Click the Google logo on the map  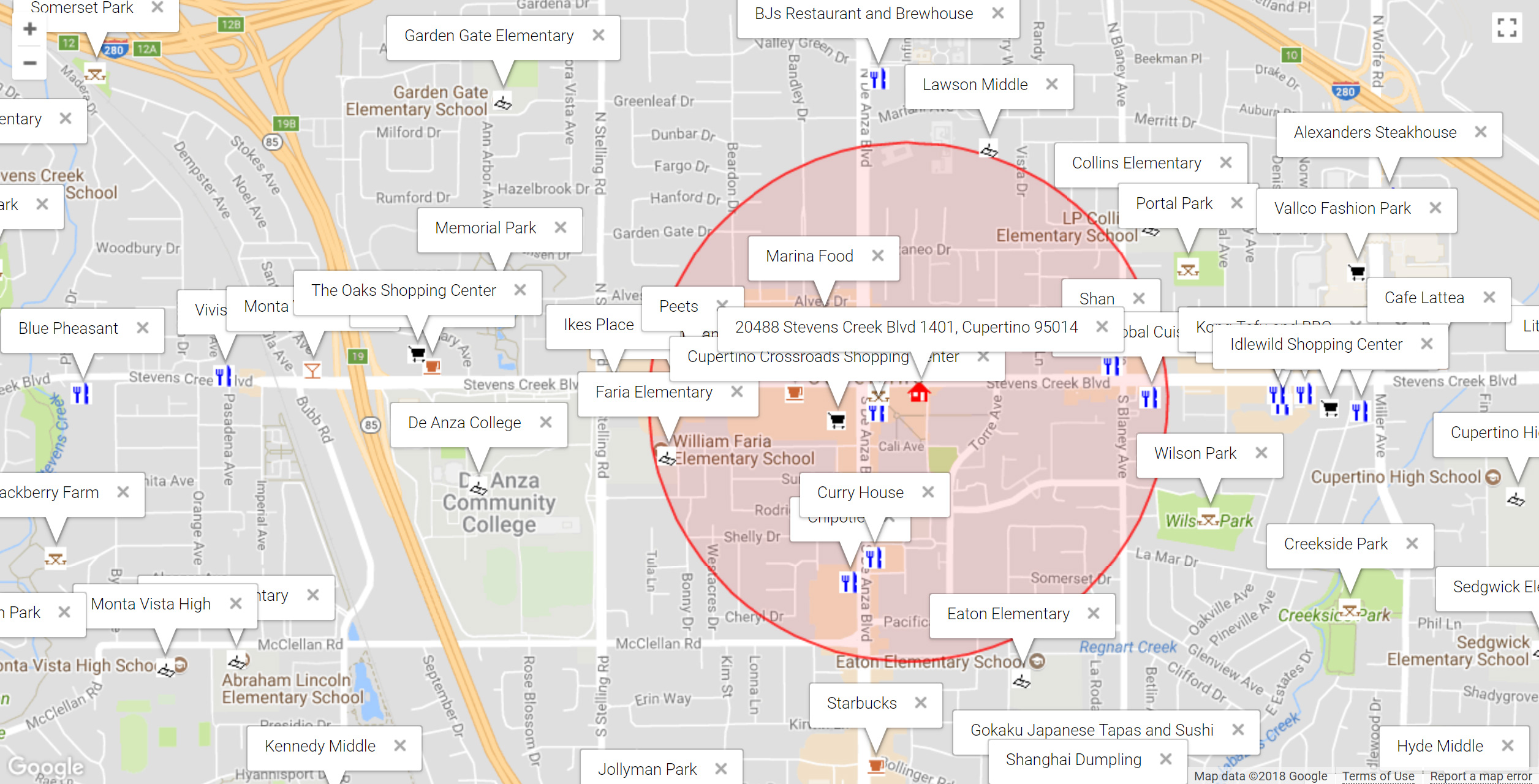pyautogui.click(x=46, y=767)
